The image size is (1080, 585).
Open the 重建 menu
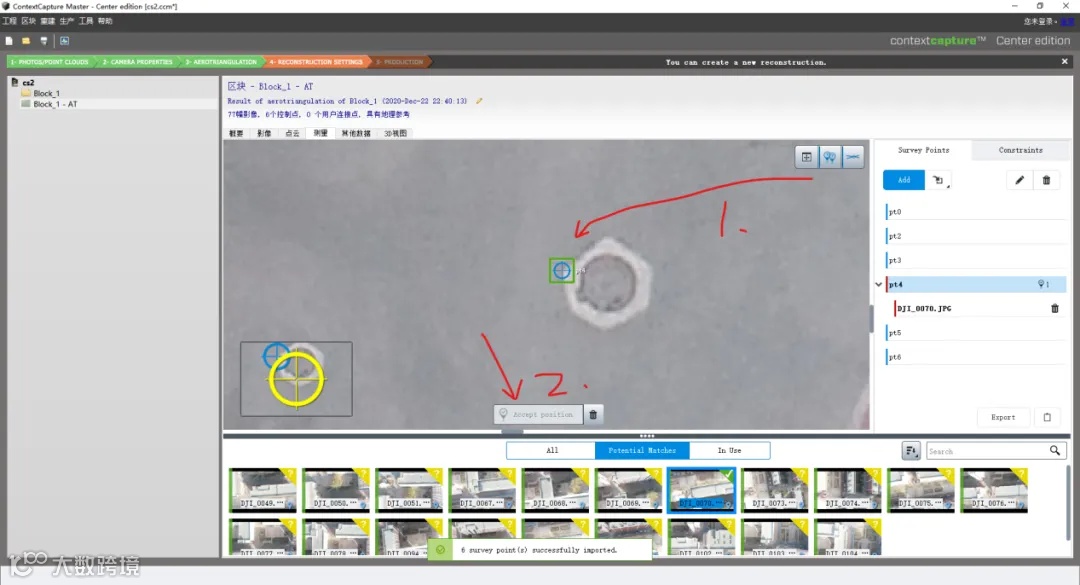(48, 21)
